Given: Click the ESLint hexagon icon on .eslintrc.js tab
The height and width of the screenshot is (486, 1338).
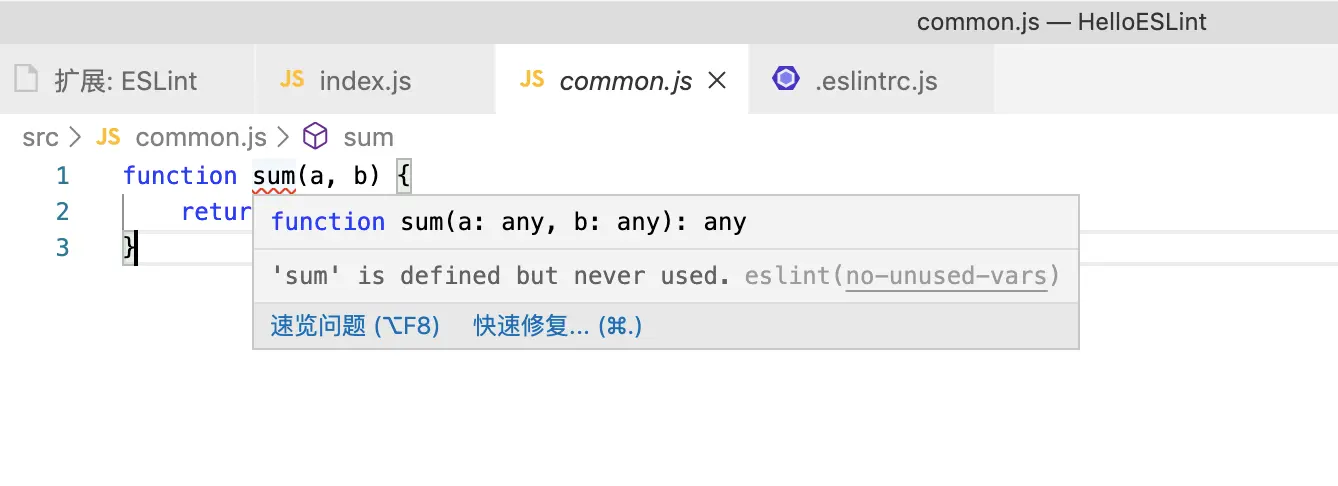Looking at the screenshot, I should 786,80.
